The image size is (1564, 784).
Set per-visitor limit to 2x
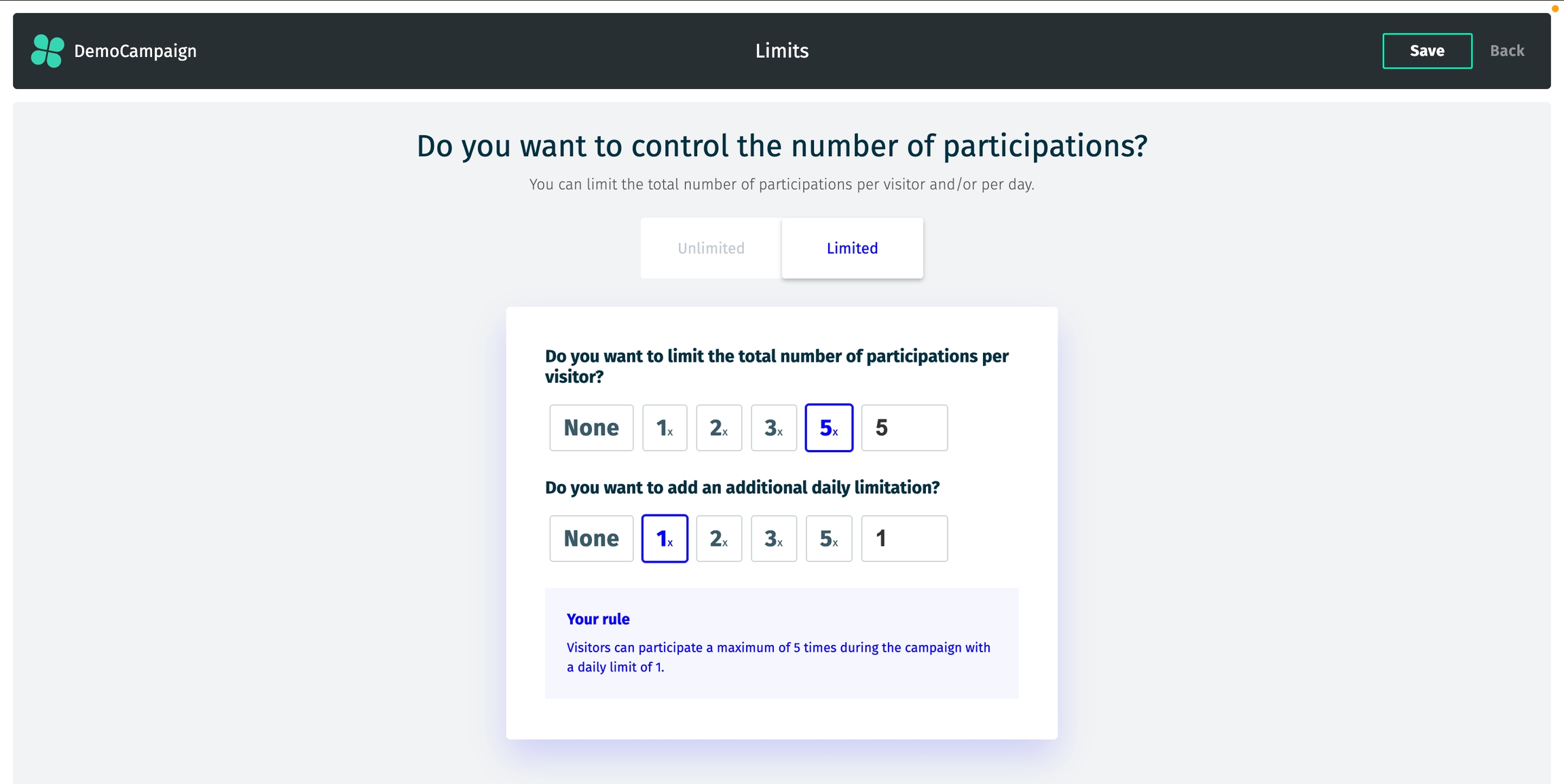point(719,428)
